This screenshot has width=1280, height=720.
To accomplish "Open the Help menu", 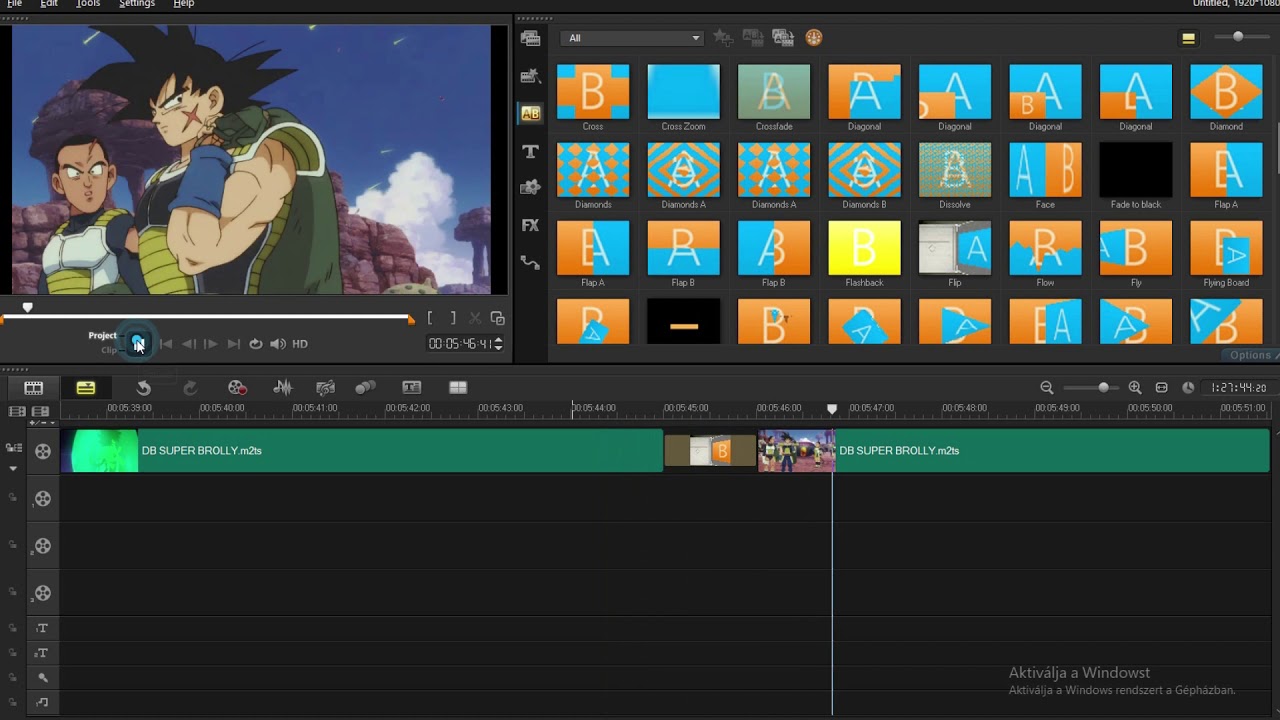I will tap(184, 4).
